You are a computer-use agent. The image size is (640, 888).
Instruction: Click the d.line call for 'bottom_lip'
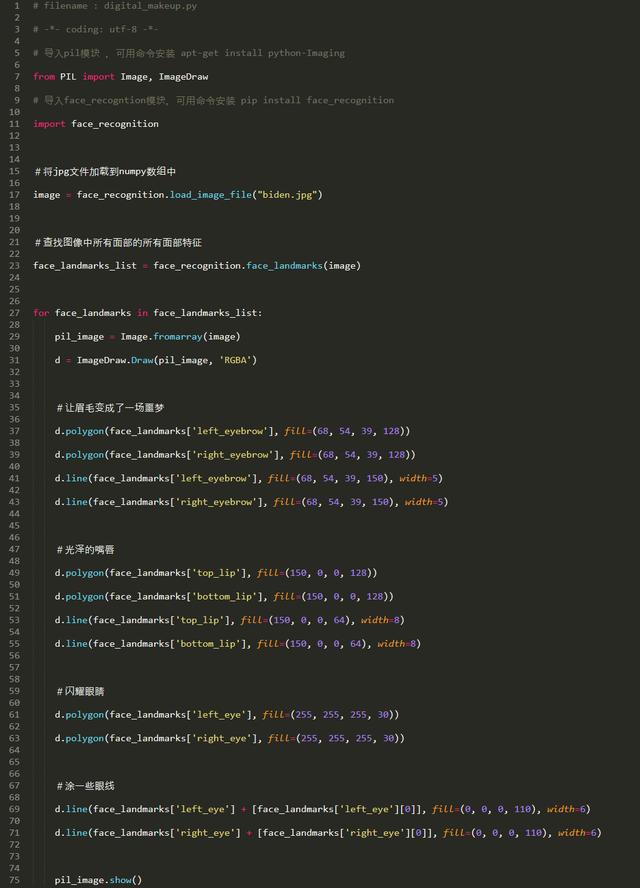coord(238,644)
